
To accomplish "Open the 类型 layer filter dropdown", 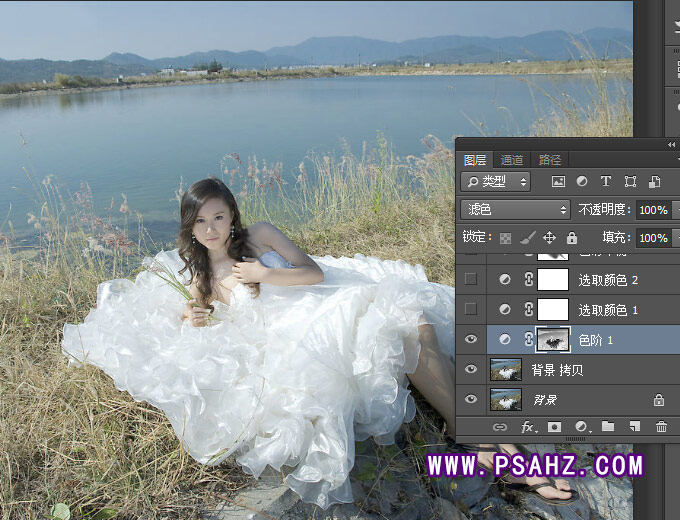I will 496,182.
